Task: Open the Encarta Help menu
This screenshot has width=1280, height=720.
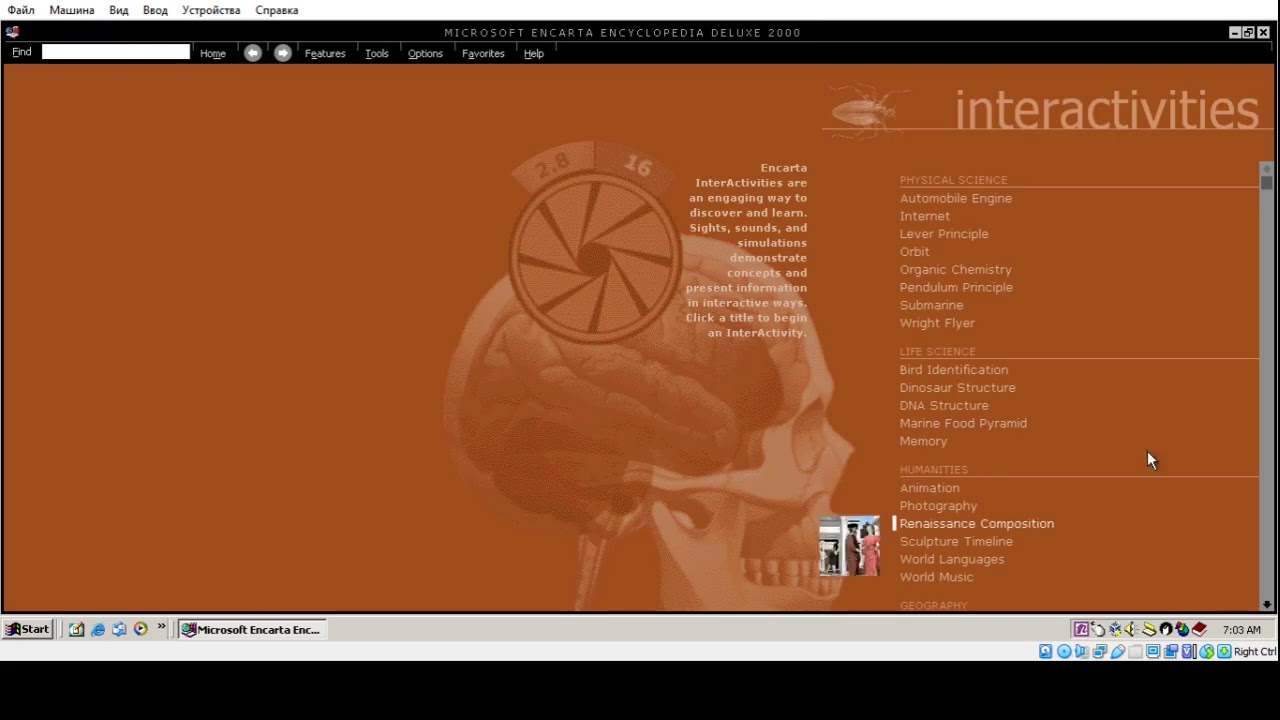Action: (x=534, y=53)
